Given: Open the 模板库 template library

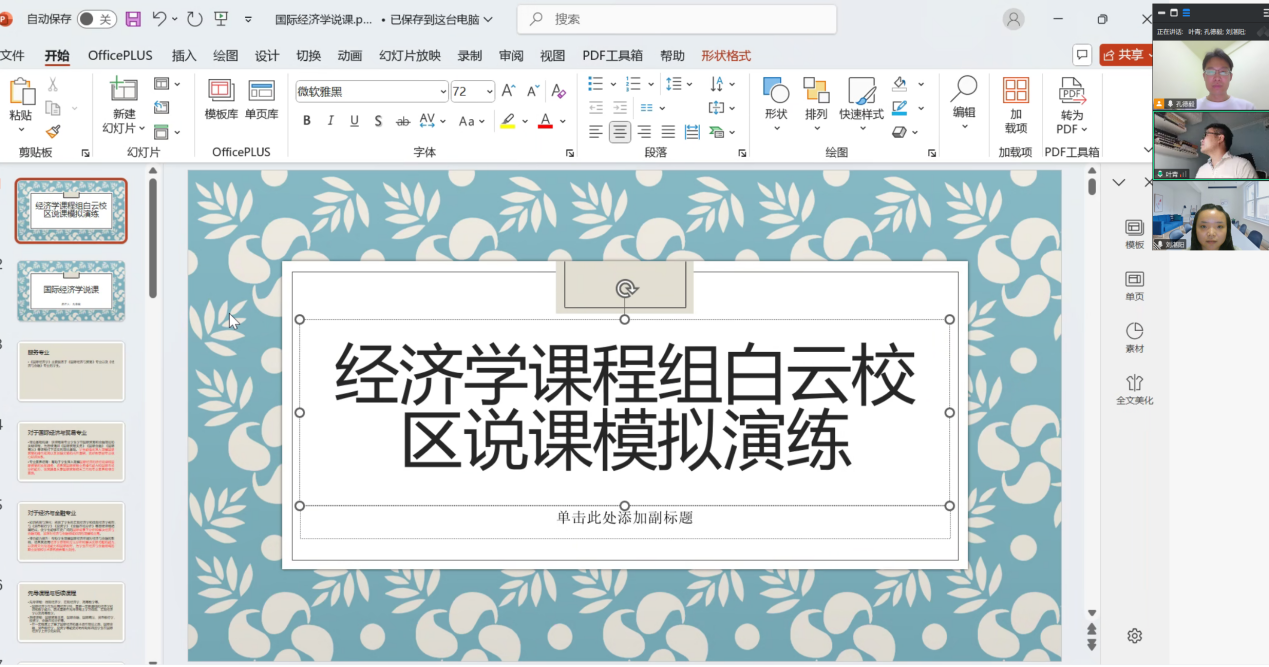Looking at the screenshot, I should [x=221, y=100].
